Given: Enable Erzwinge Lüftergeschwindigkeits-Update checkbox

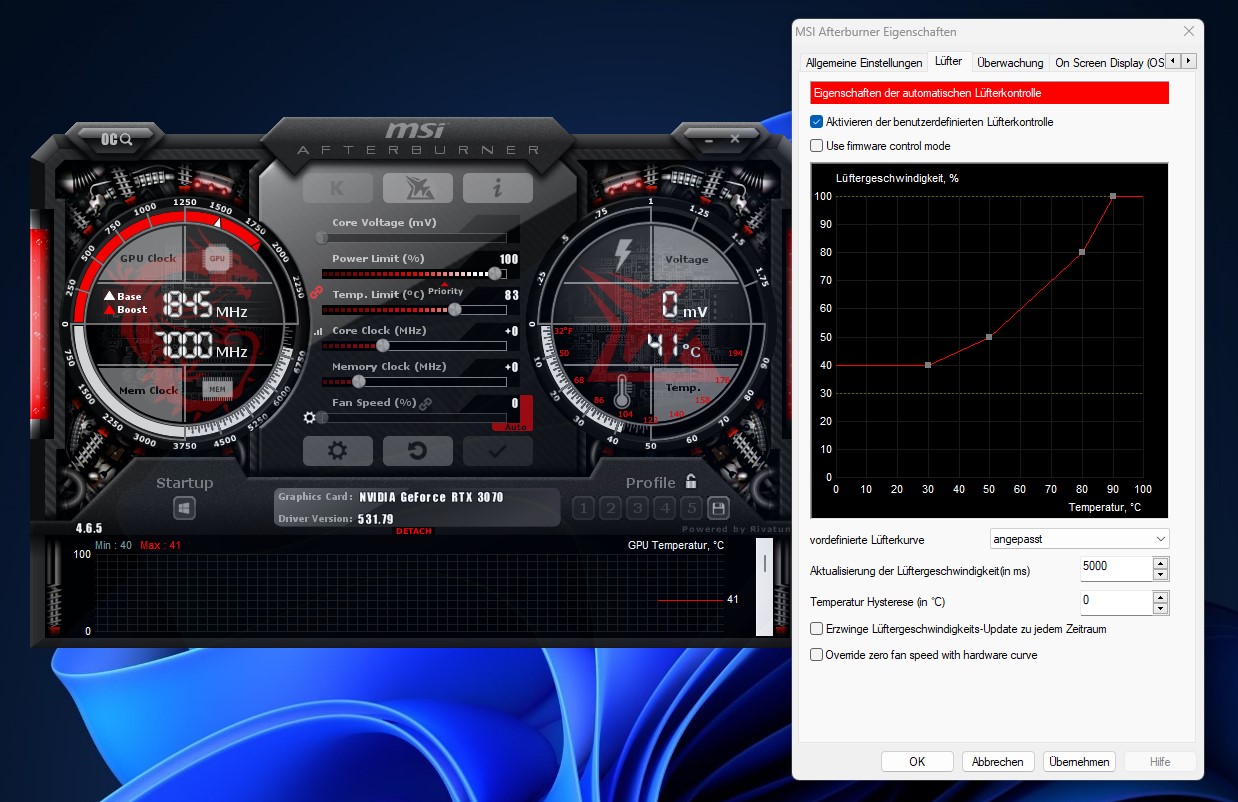Looking at the screenshot, I should (x=817, y=629).
